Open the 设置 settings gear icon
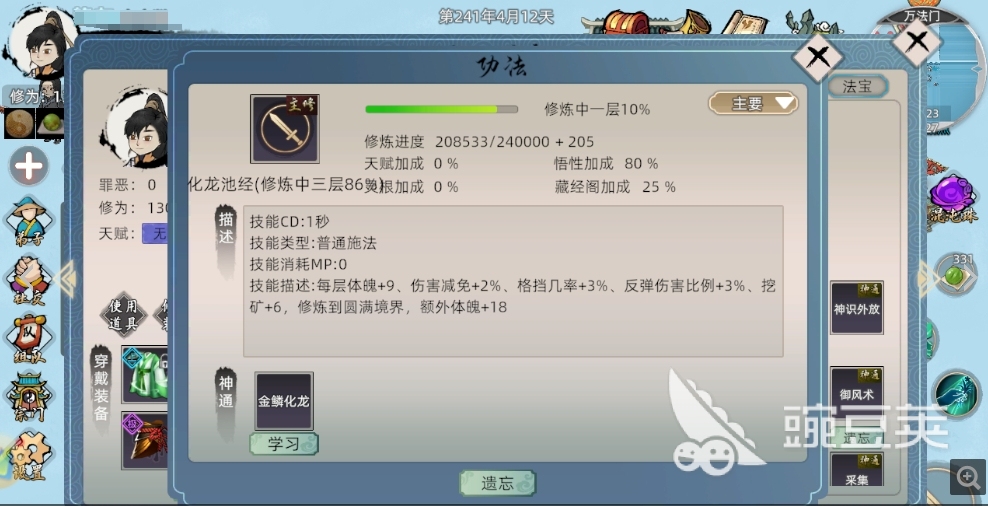Image resolution: width=988 pixels, height=506 pixels. click(29, 455)
